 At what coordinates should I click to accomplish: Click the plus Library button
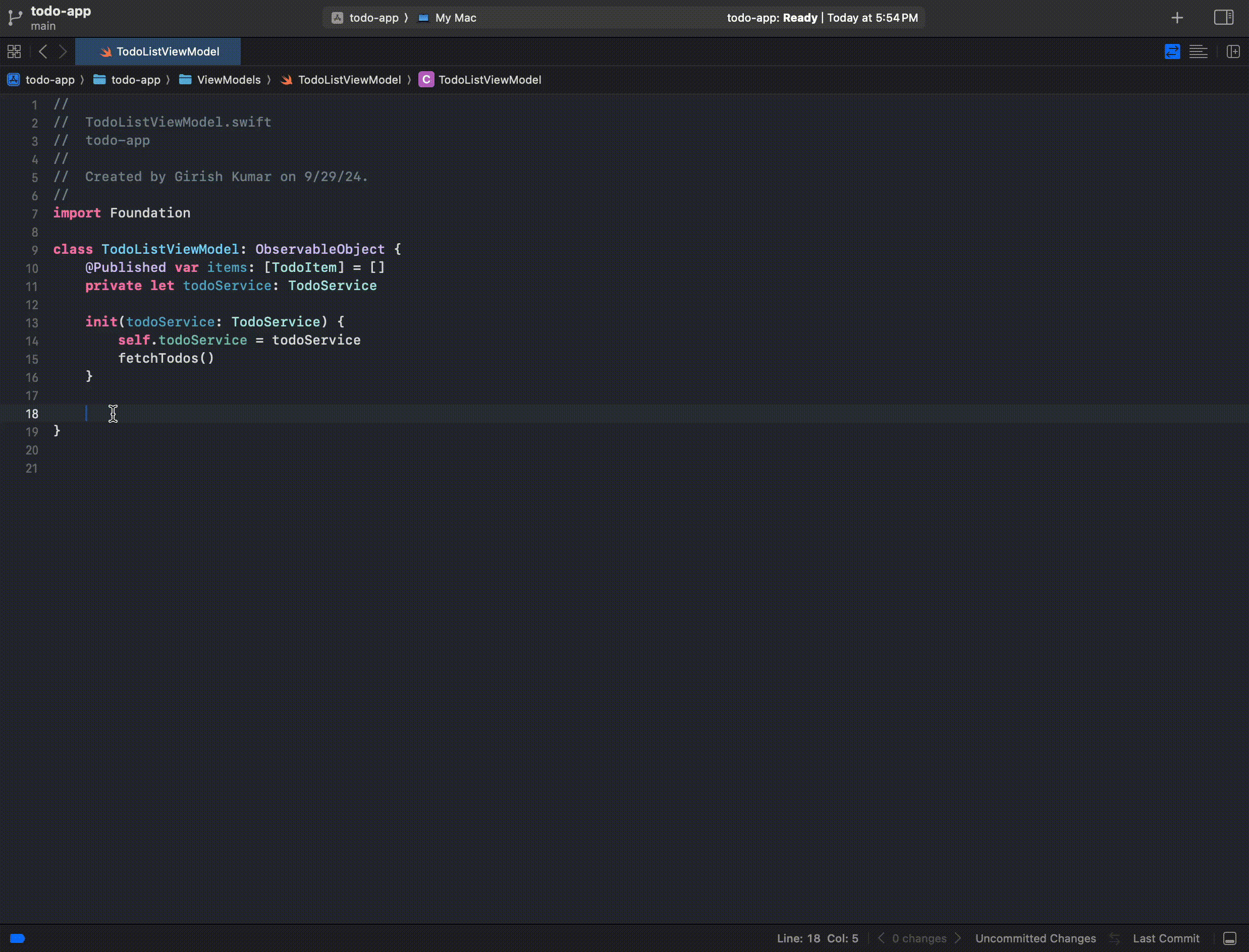[x=1177, y=18]
